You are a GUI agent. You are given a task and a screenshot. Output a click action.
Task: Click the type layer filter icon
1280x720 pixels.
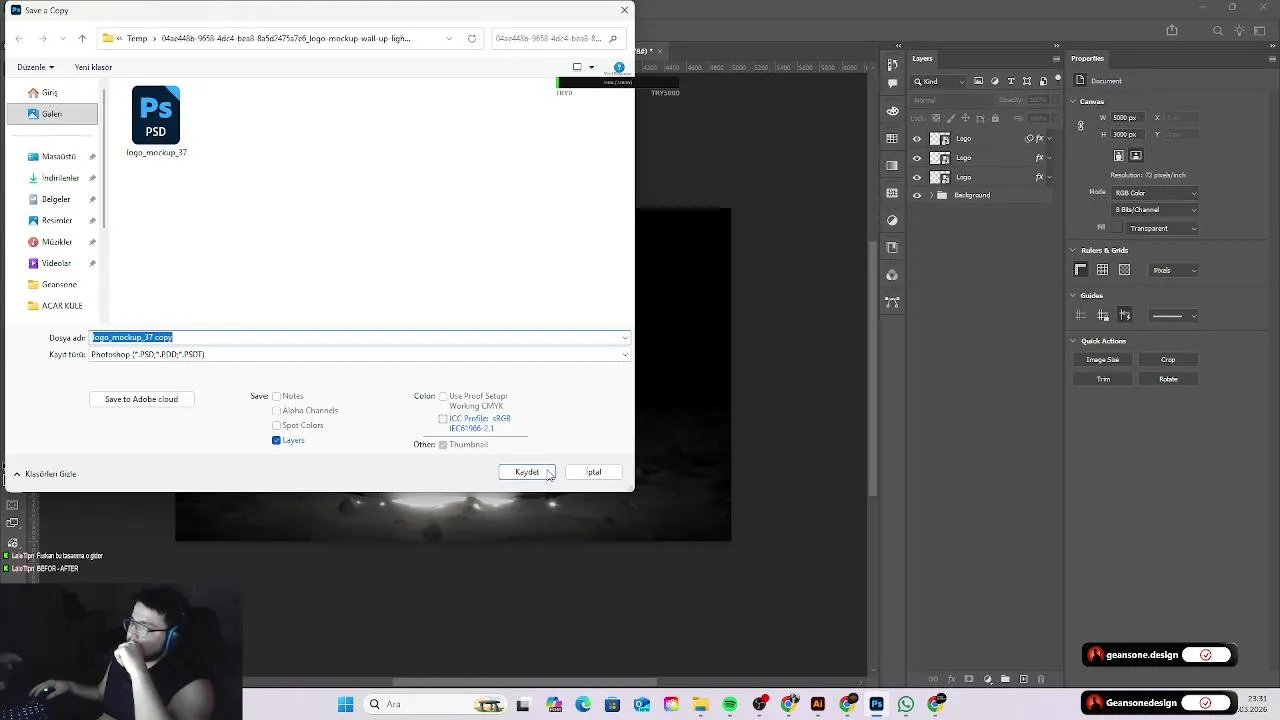tap(1011, 81)
